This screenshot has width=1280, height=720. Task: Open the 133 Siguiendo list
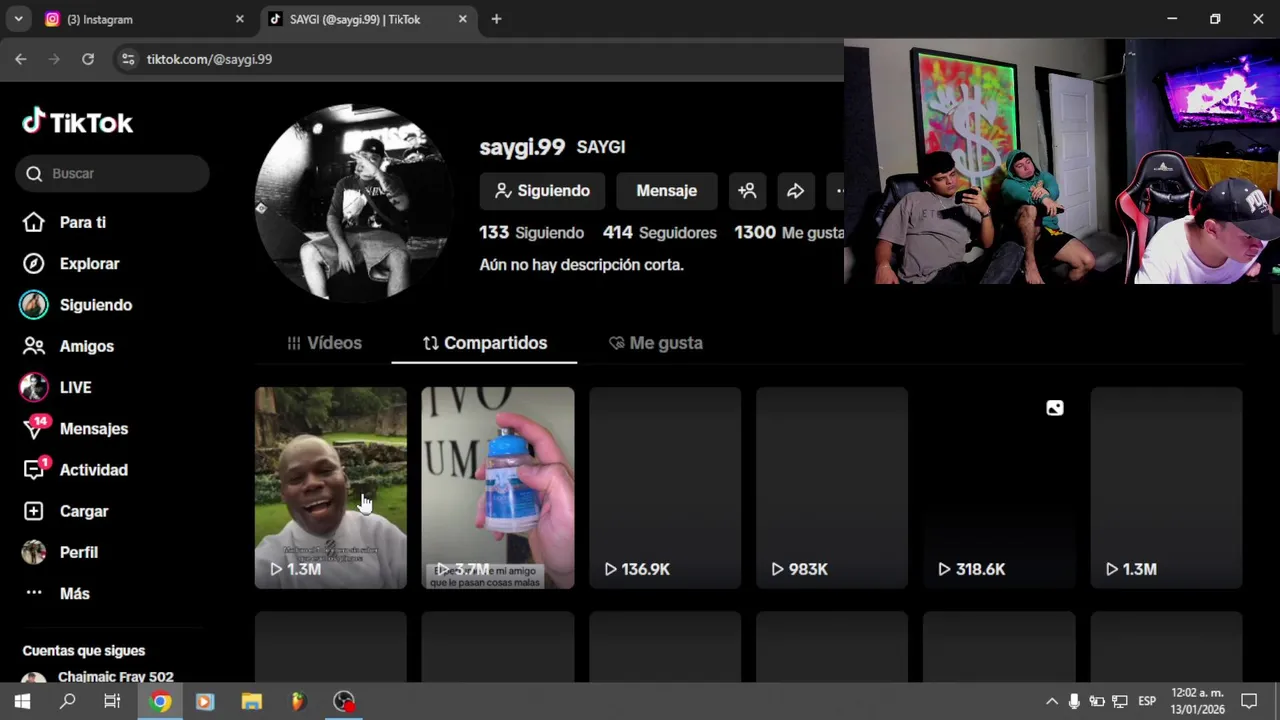pos(531,232)
